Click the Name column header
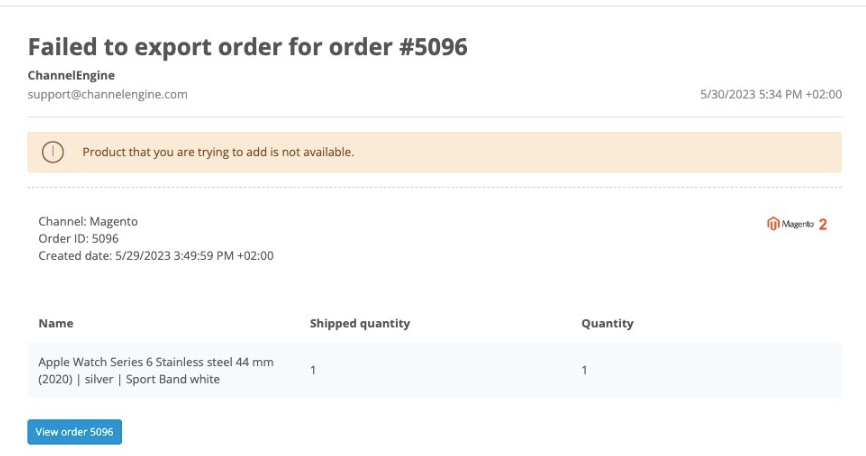The width and height of the screenshot is (866, 456). pos(55,324)
